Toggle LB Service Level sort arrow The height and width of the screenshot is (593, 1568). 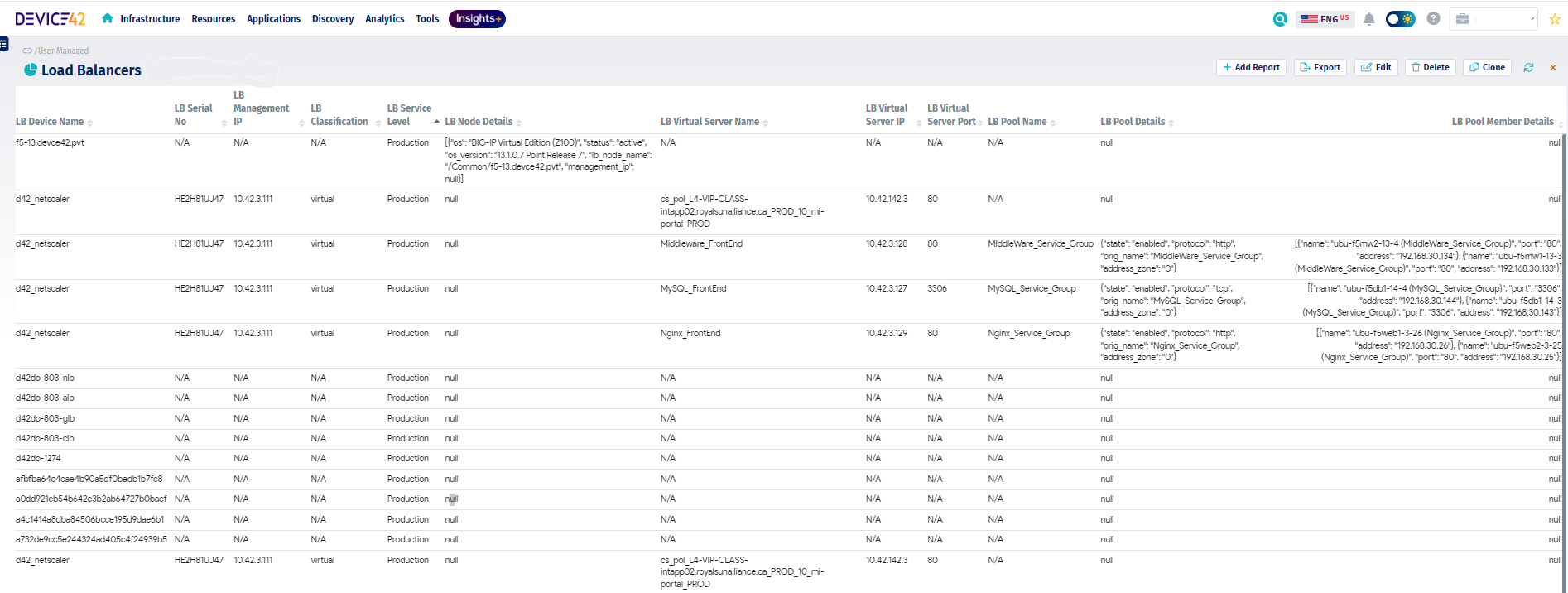pos(437,122)
